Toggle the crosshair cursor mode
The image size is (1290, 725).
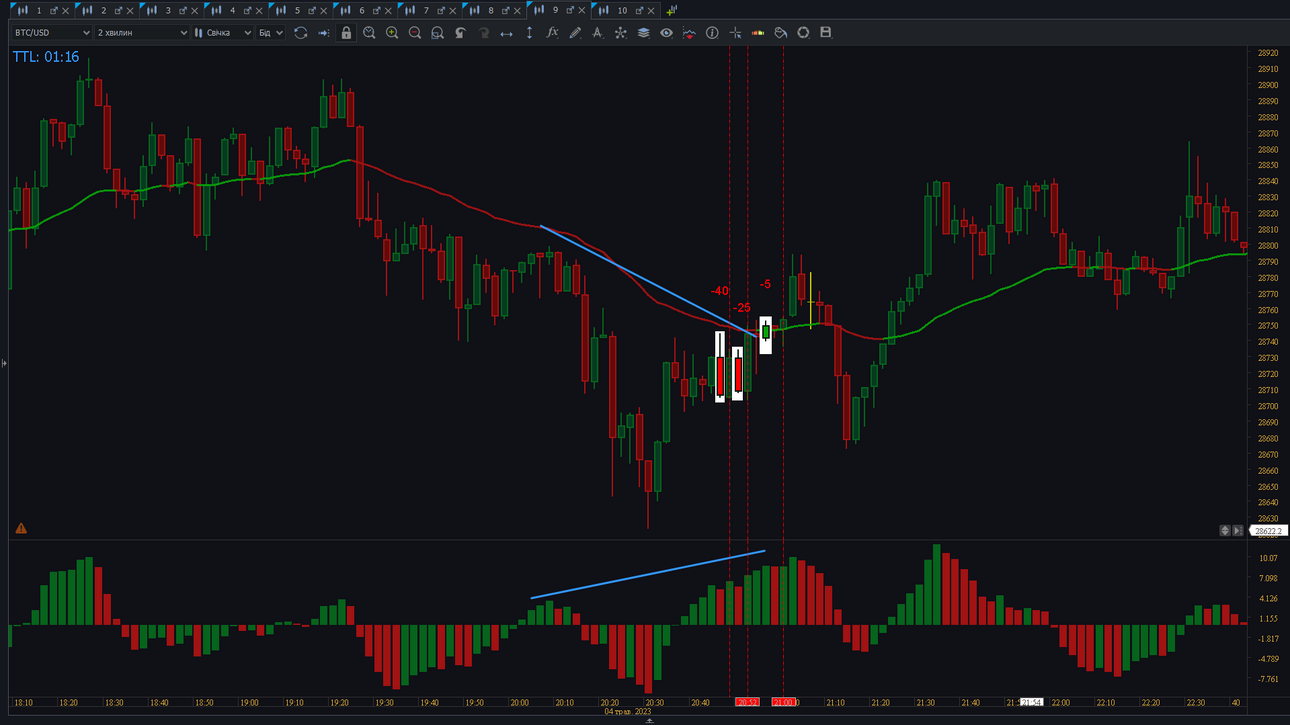click(735, 33)
